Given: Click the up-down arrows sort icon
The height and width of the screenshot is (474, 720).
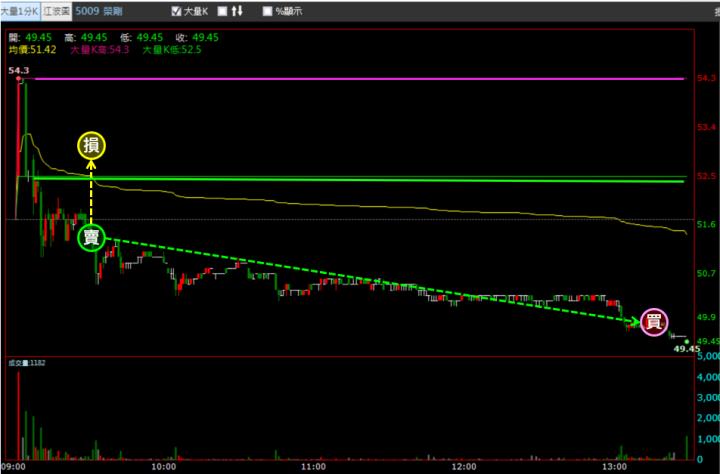Looking at the screenshot, I should [237, 12].
